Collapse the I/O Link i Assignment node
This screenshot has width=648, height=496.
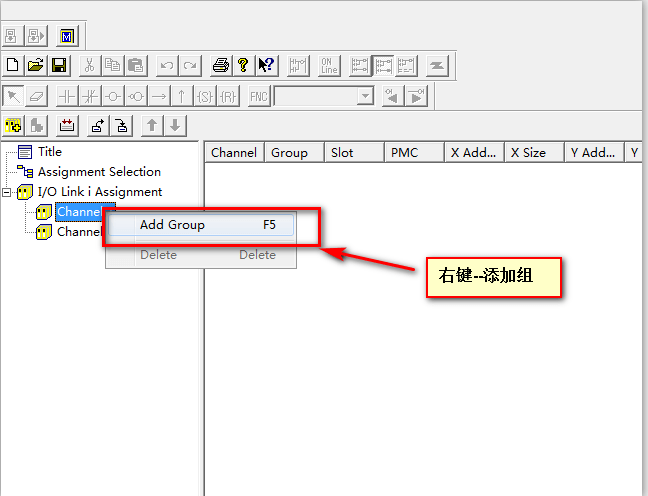[7, 192]
